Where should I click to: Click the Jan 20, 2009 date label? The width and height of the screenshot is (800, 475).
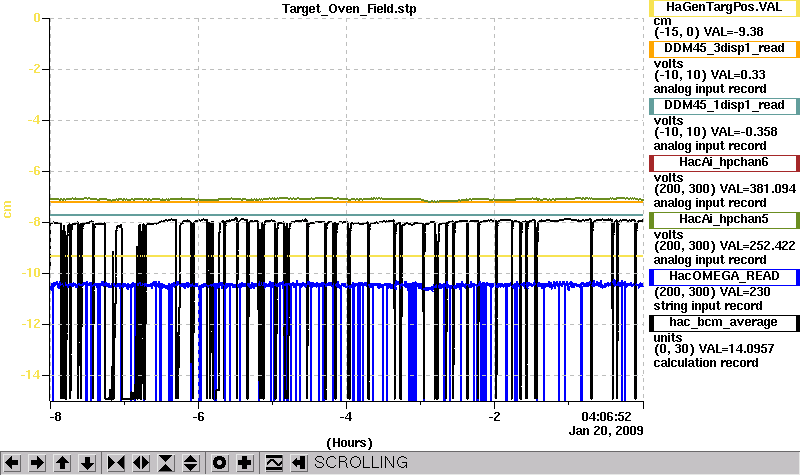click(606, 431)
